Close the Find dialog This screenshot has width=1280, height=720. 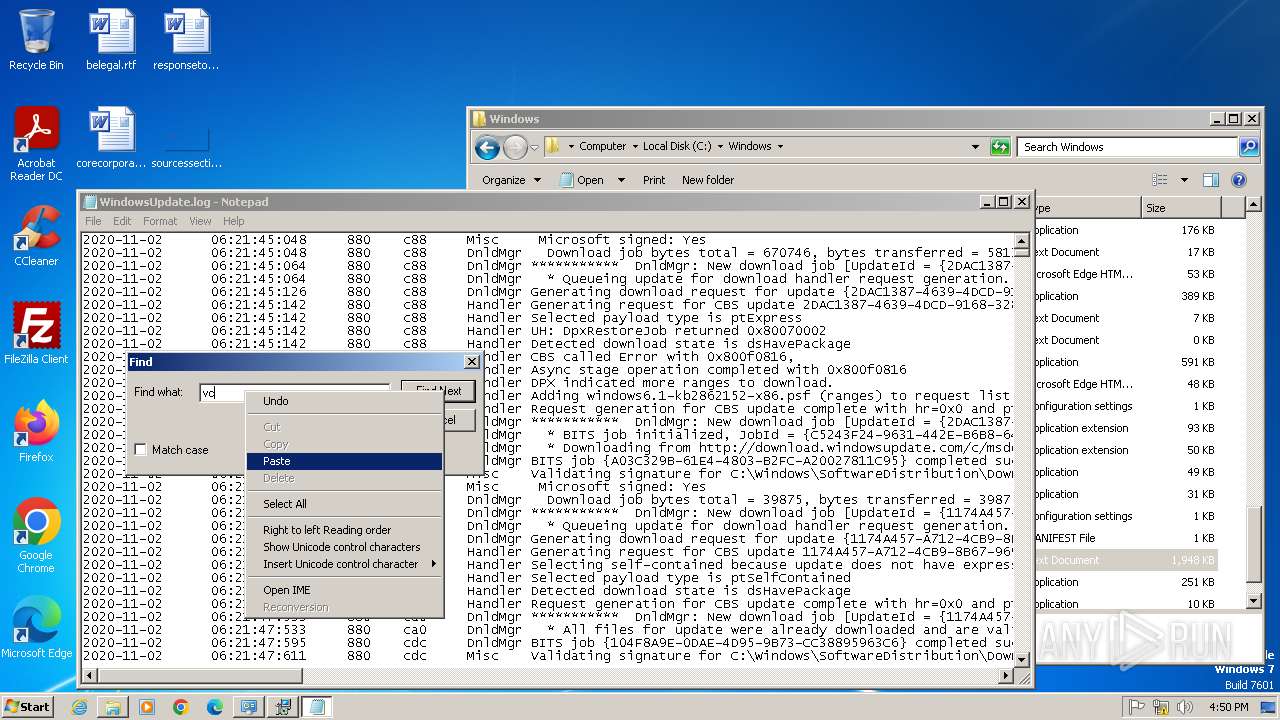pyautogui.click(x=472, y=362)
